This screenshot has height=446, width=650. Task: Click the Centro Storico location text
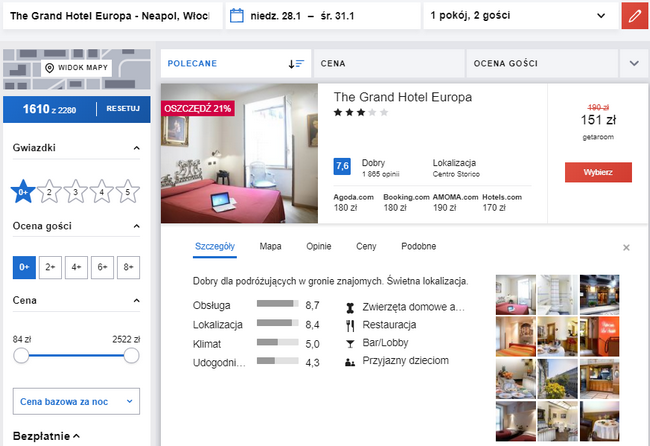[456, 175]
